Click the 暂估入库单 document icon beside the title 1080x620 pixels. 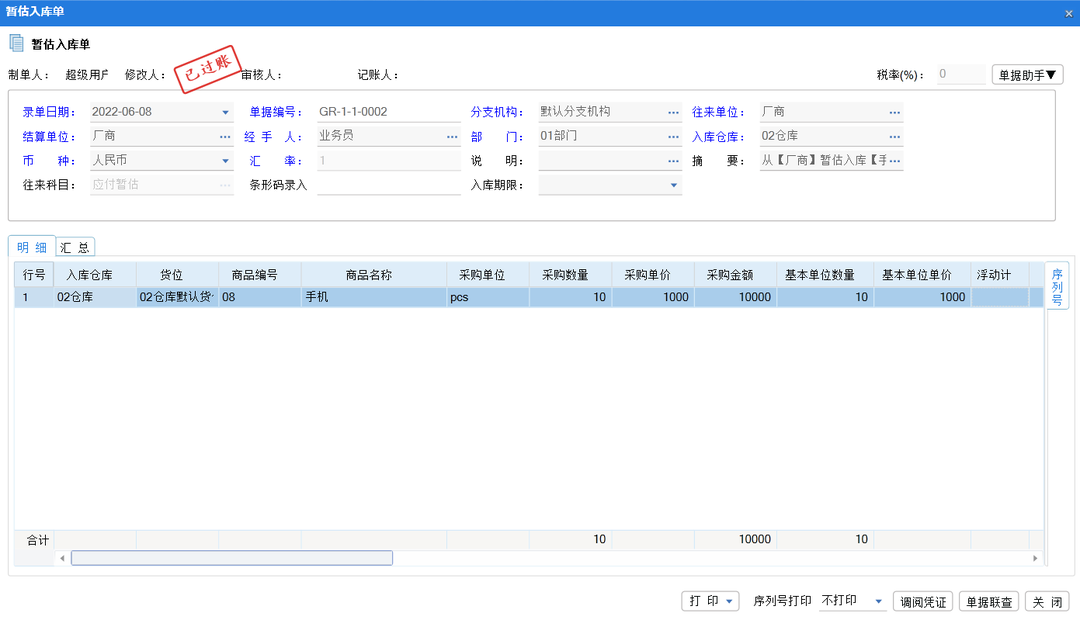click(x=15, y=43)
